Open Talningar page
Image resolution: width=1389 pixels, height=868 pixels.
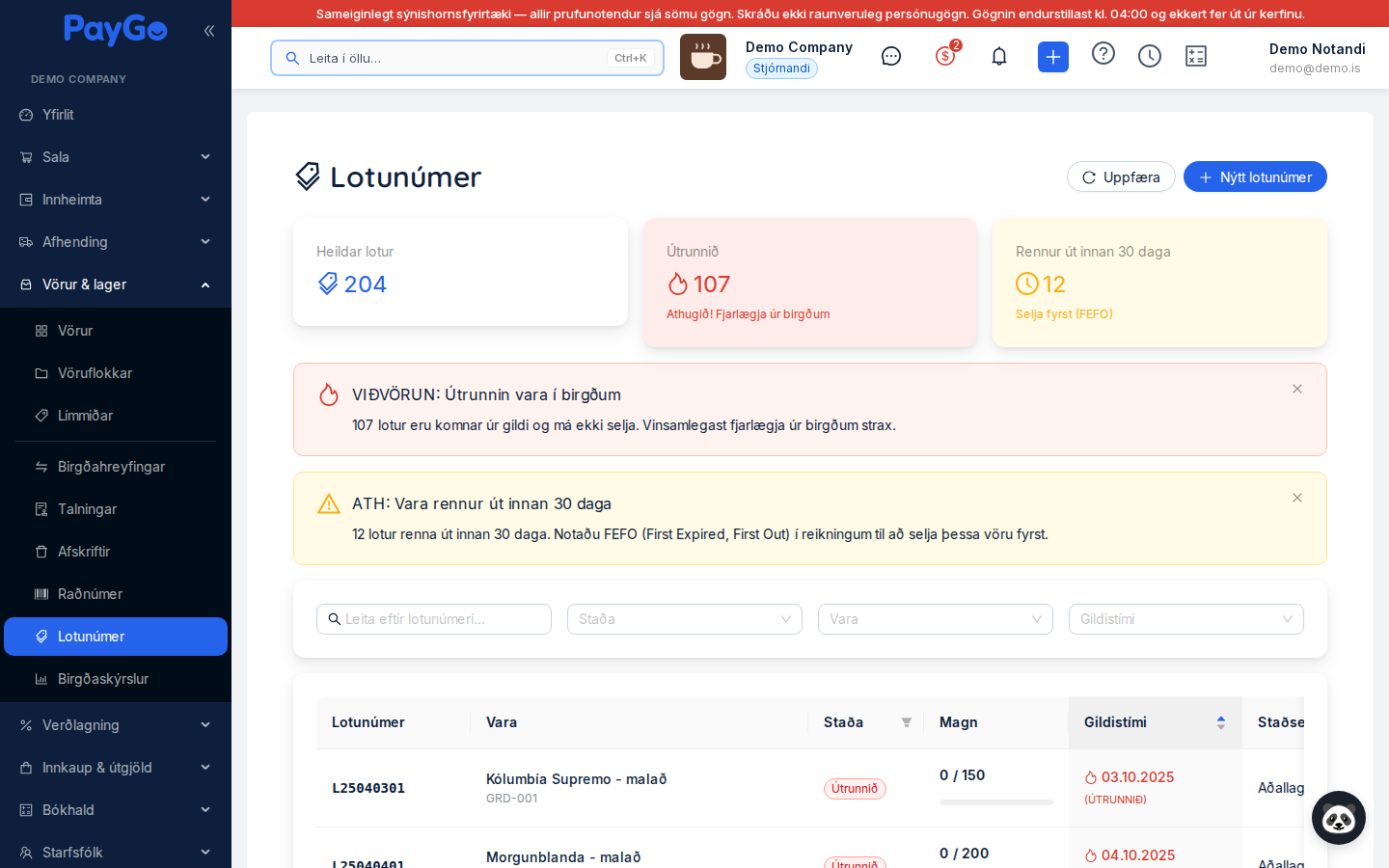click(x=116, y=509)
